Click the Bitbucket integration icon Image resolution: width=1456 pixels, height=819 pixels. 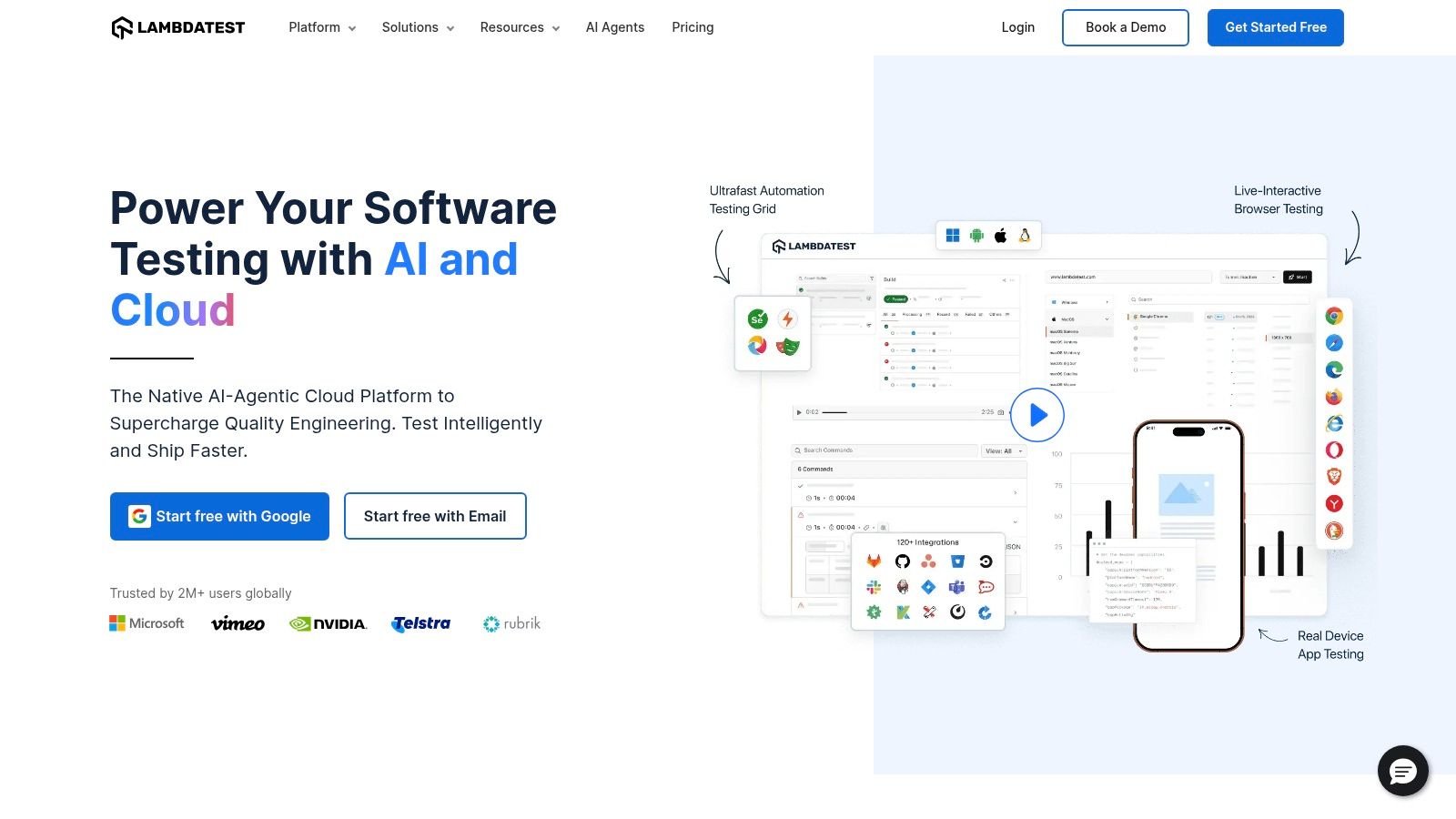pyautogui.click(x=957, y=561)
